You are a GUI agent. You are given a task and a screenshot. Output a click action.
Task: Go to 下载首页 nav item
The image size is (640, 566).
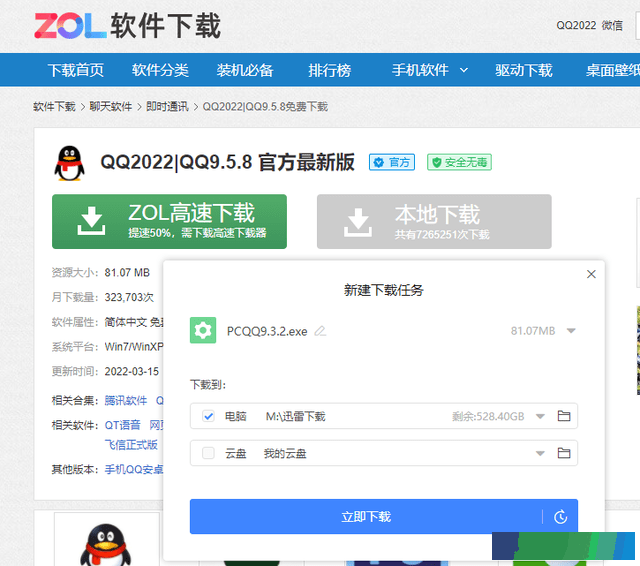[x=76, y=70]
